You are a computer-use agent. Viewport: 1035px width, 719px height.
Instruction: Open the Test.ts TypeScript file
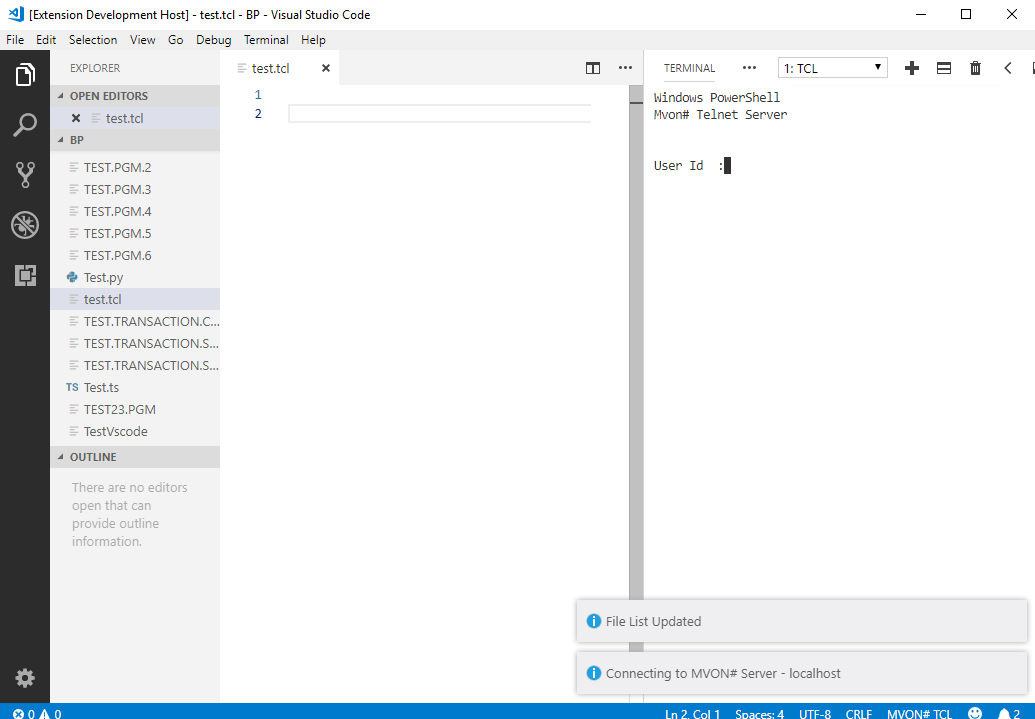(135, 388)
